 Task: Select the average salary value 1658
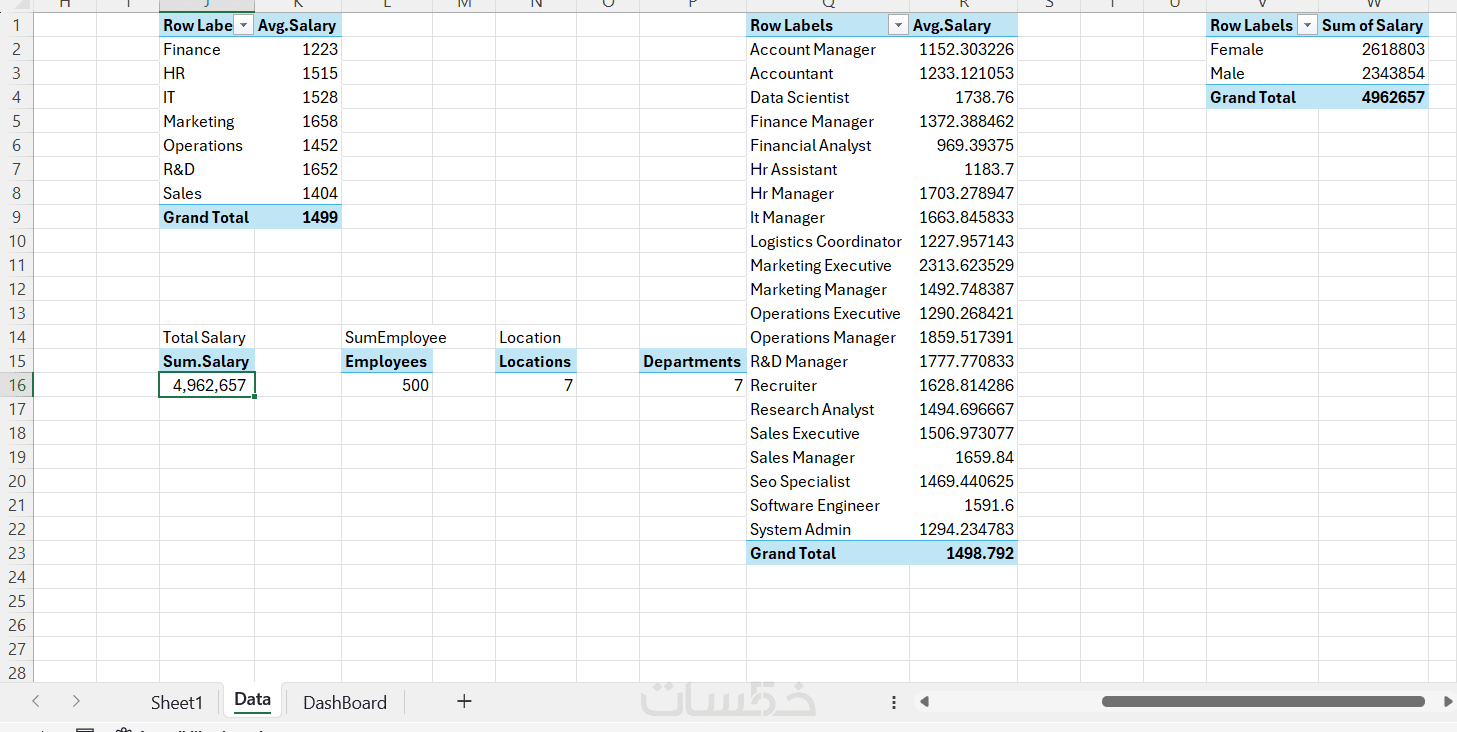(298, 121)
